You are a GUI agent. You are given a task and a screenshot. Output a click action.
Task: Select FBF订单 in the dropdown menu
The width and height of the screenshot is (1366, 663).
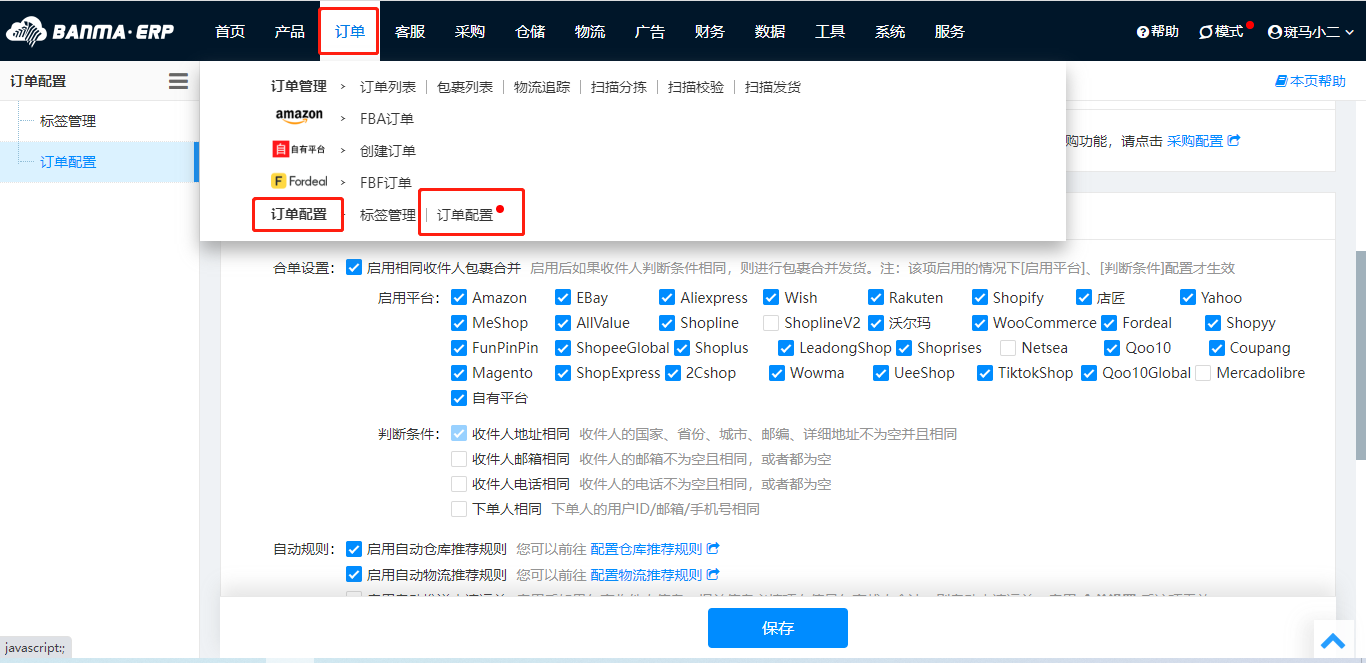pyautogui.click(x=386, y=183)
